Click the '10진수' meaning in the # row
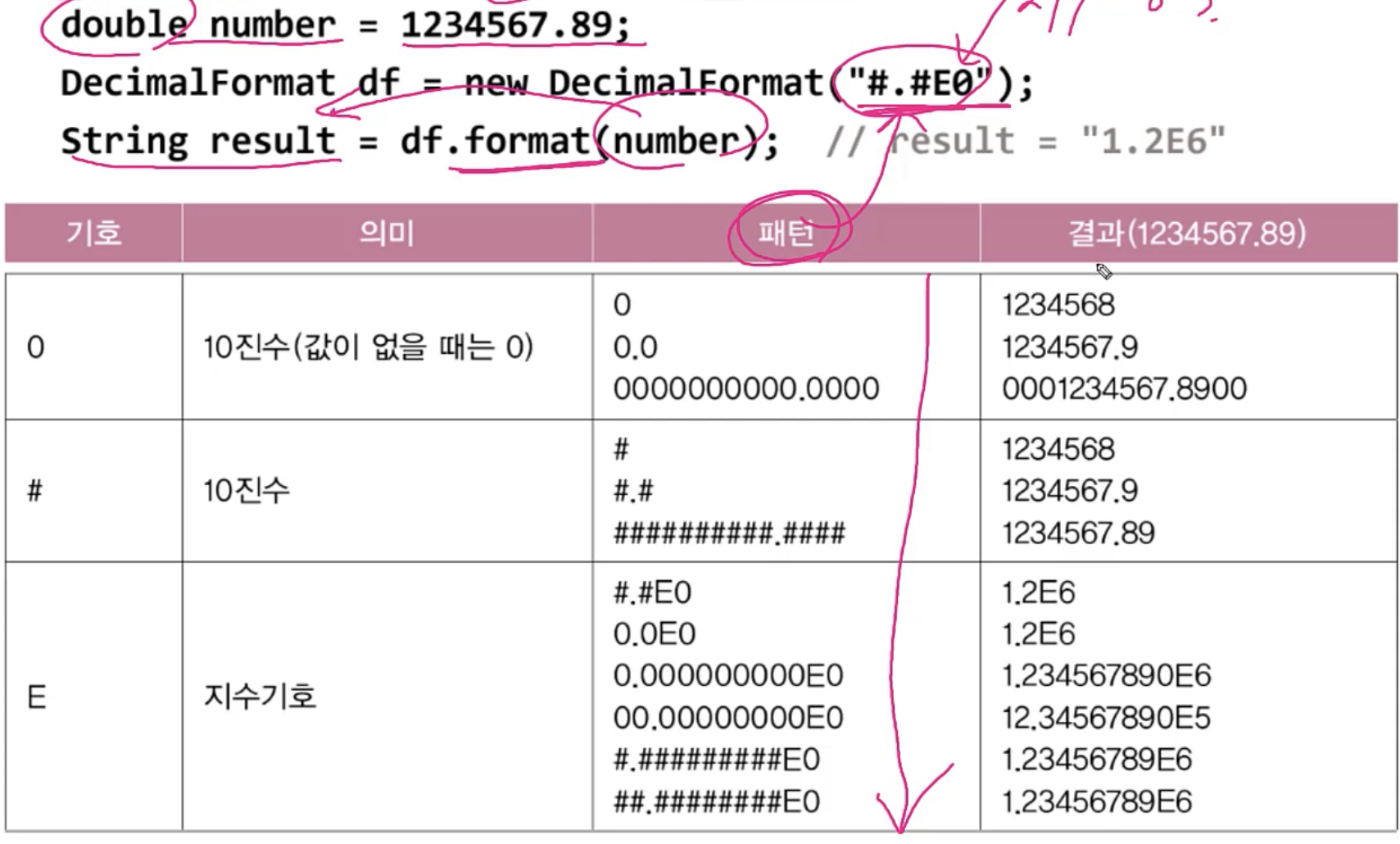1400x844 pixels. pyautogui.click(x=247, y=491)
